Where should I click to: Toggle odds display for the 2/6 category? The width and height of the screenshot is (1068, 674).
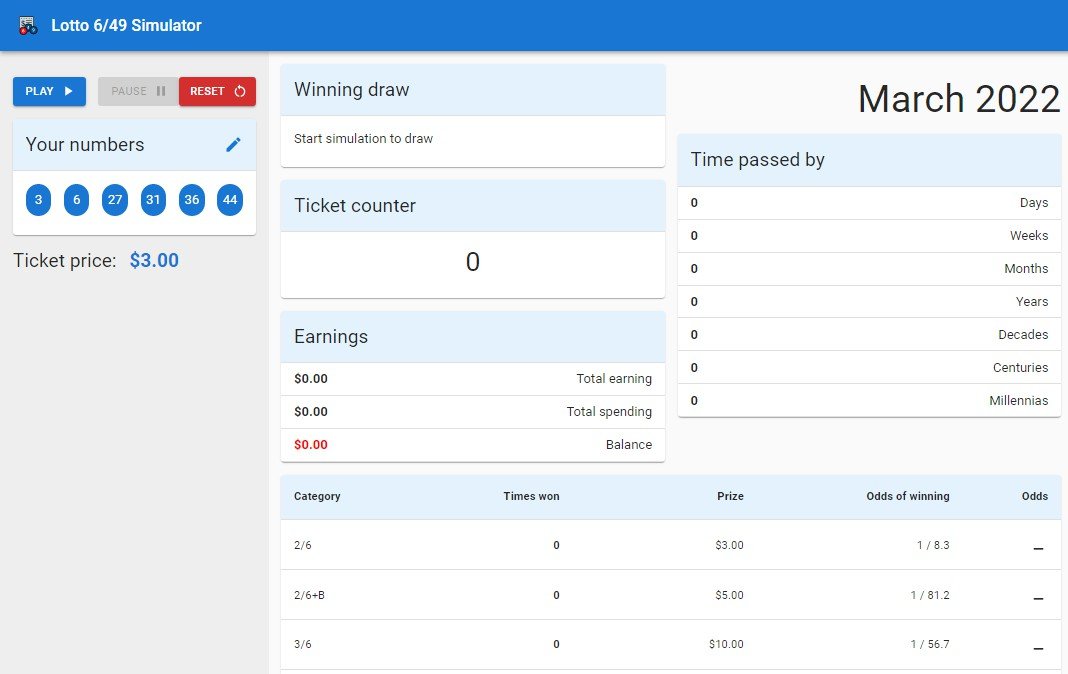tap(1035, 547)
